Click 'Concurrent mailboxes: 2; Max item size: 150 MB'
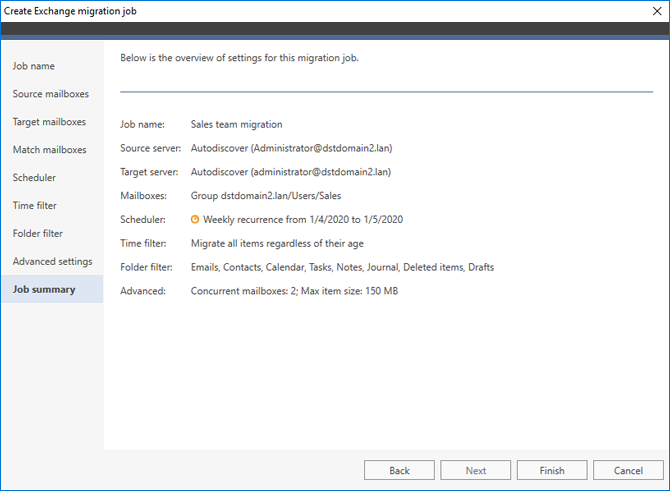The image size is (670, 491). click(294, 291)
